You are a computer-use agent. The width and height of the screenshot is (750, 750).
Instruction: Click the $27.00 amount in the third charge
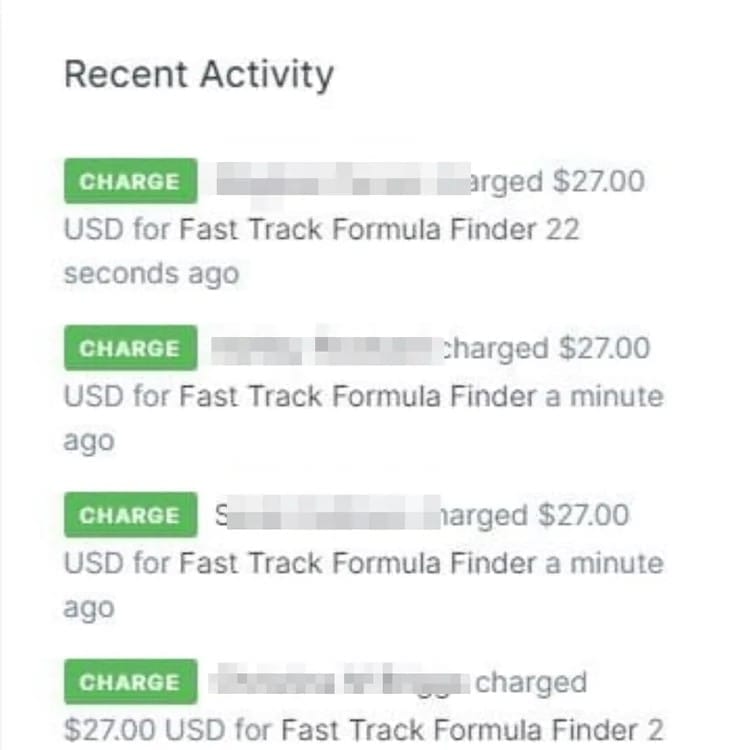pos(583,516)
